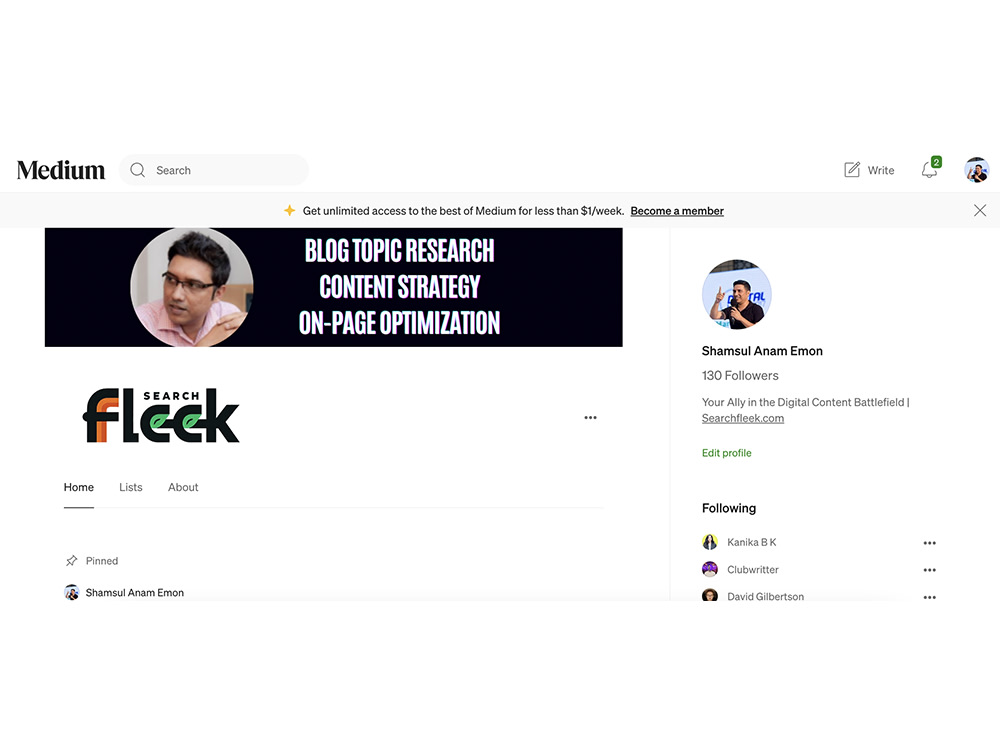Switch to the Lists tab
The image size is (1000, 750).
click(131, 487)
